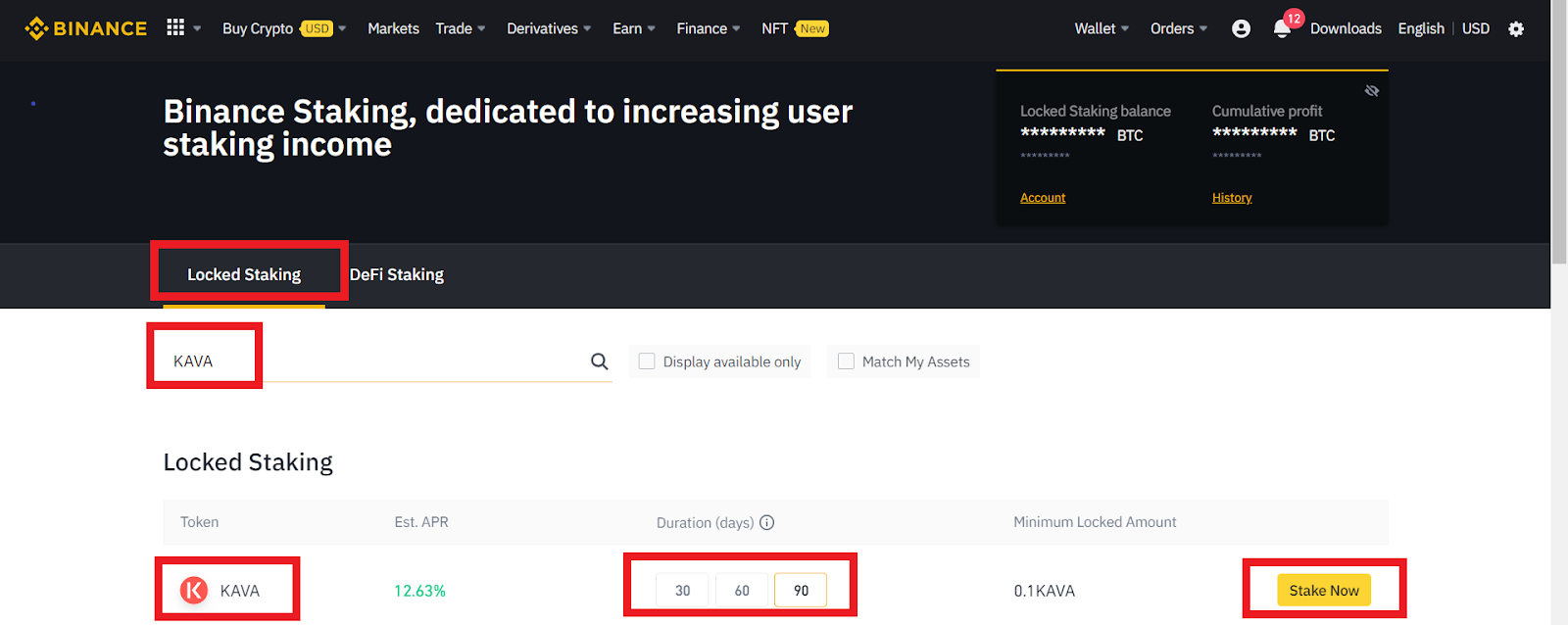This screenshot has height=625, width=1568.
Task: Click the page vertical scrollbar
Action: tap(1559, 133)
